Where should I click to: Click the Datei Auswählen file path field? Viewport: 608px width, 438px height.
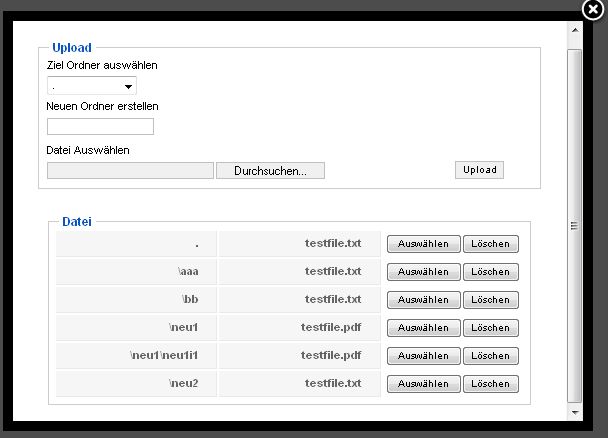[130, 171]
